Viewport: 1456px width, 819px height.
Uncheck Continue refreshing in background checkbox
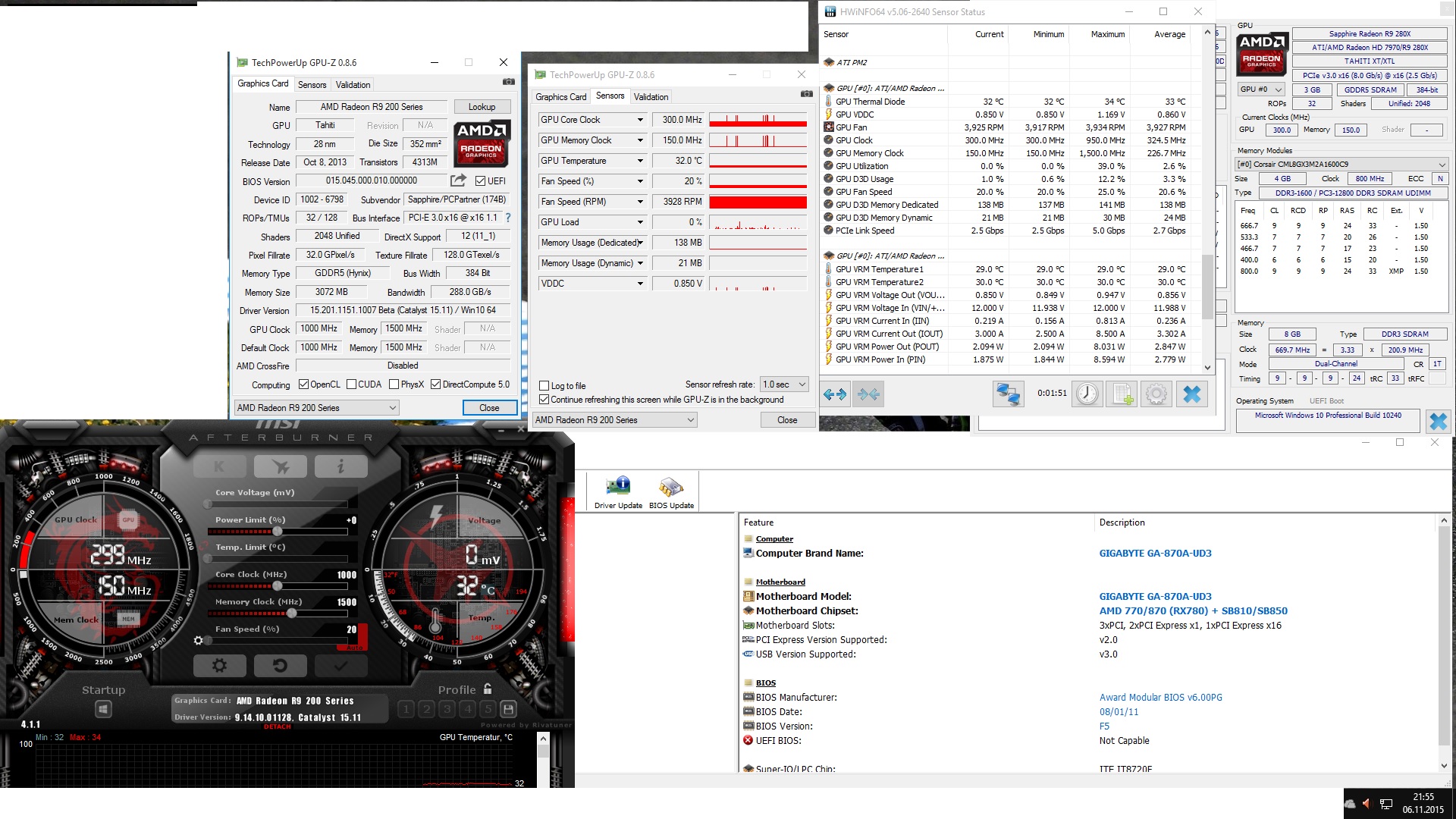(544, 400)
